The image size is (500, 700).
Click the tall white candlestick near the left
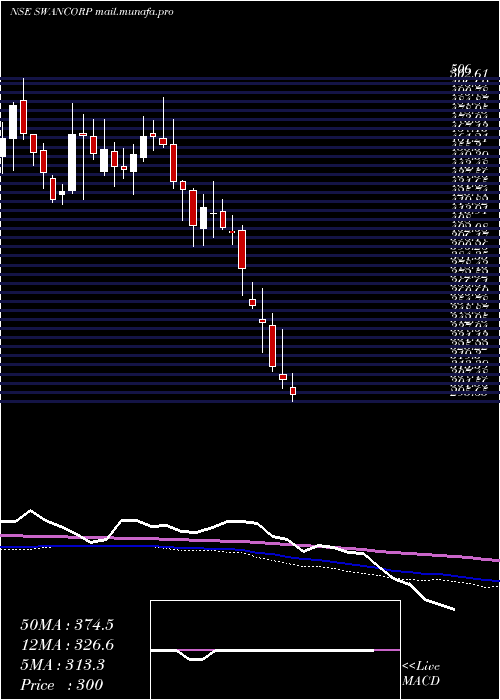[72, 162]
